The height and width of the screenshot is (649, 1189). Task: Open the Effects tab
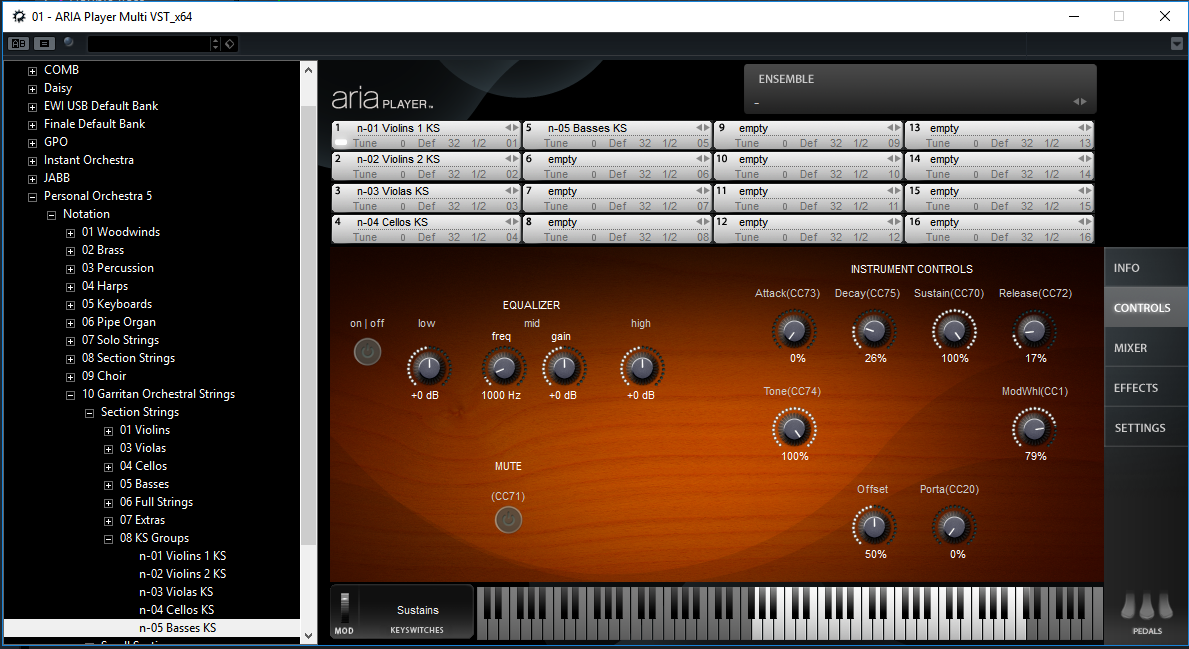pos(1135,388)
